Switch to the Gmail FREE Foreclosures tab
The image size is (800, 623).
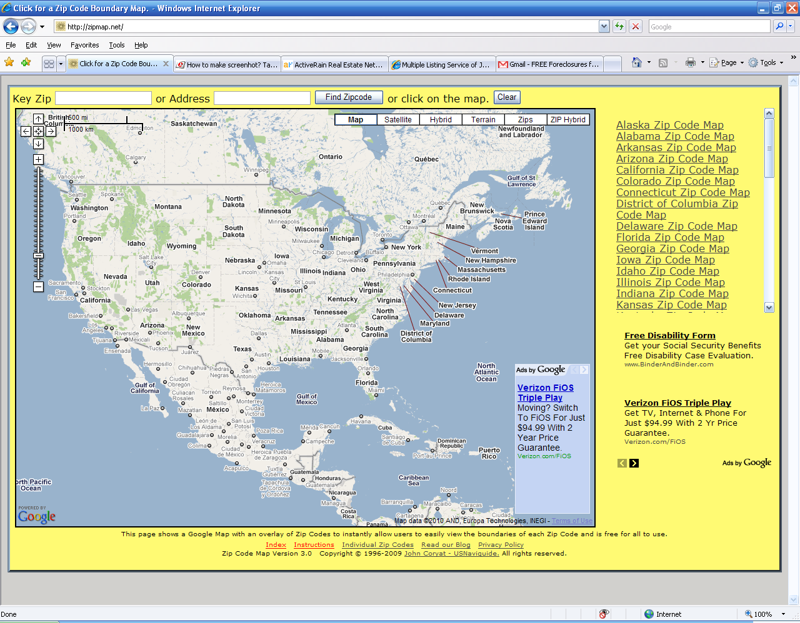(x=549, y=65)
